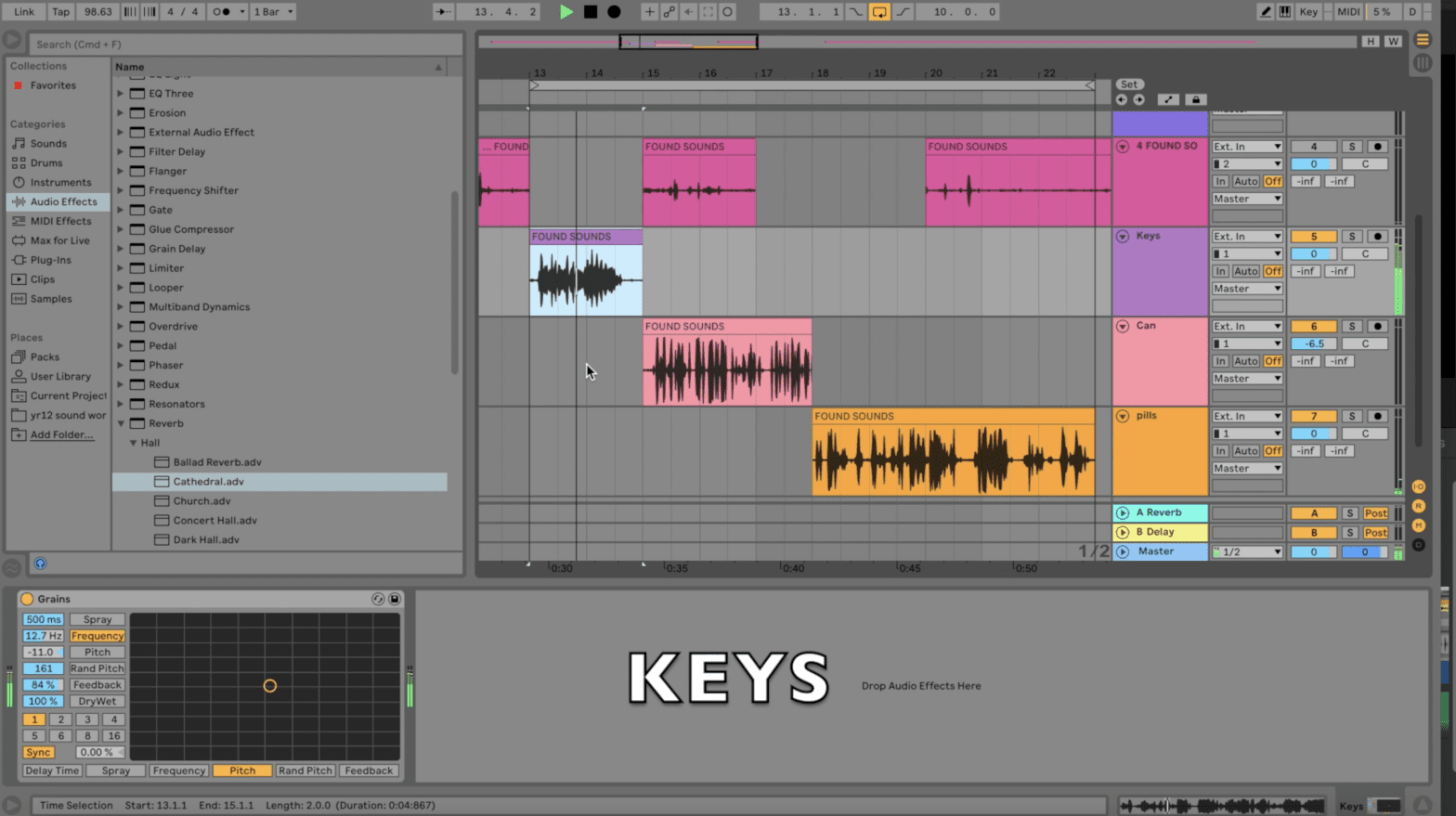Toggle the Loop switch in the transport bar
The image size is (1456, 816).
click(878, 12)
